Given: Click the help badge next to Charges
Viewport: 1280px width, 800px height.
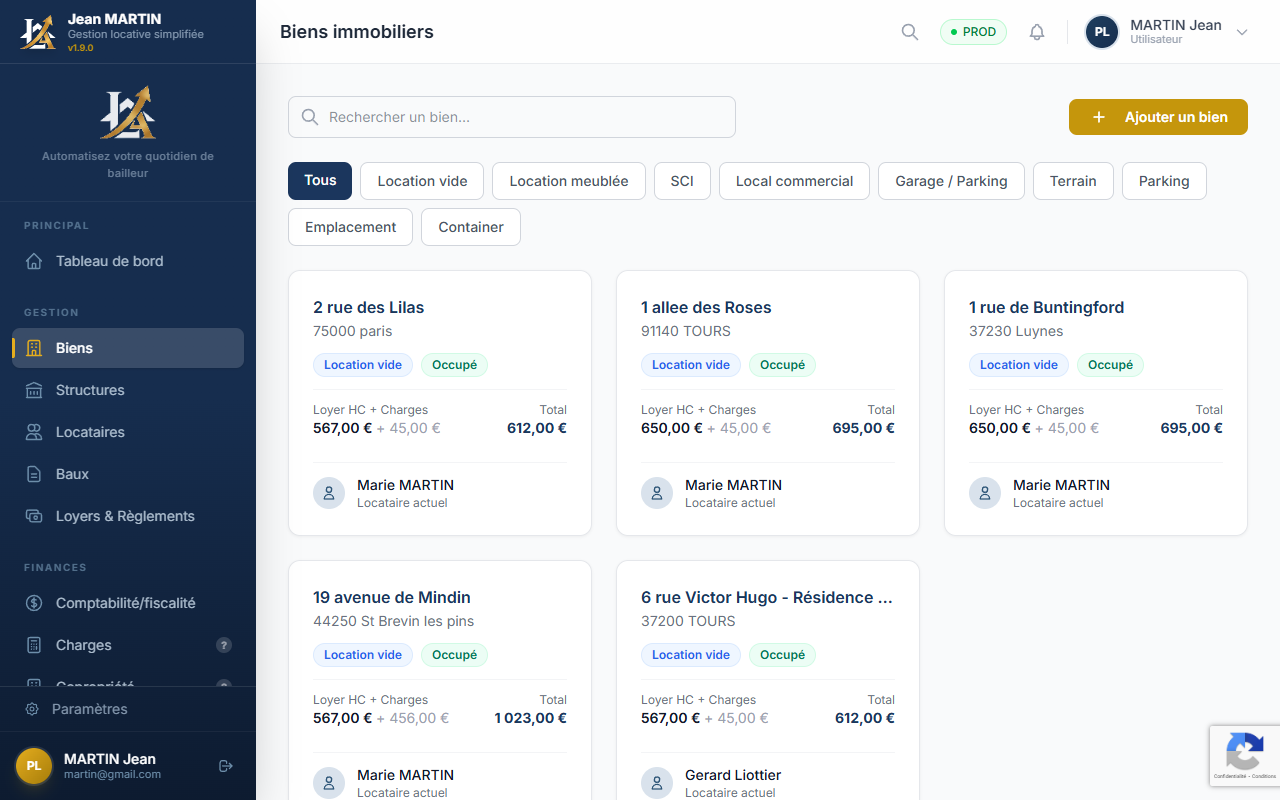Looking at the screenshot, I should point(224,645).
